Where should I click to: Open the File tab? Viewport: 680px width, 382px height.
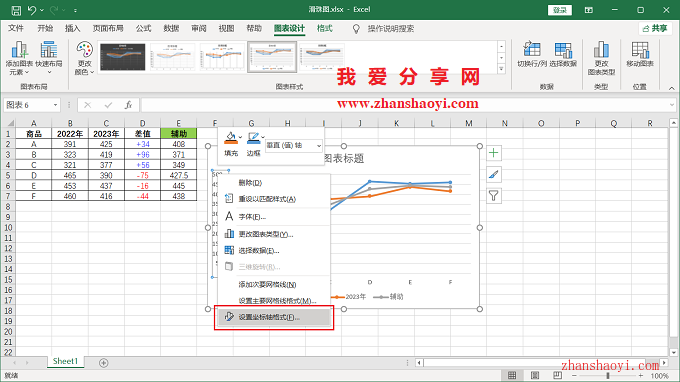coord(16,29)
